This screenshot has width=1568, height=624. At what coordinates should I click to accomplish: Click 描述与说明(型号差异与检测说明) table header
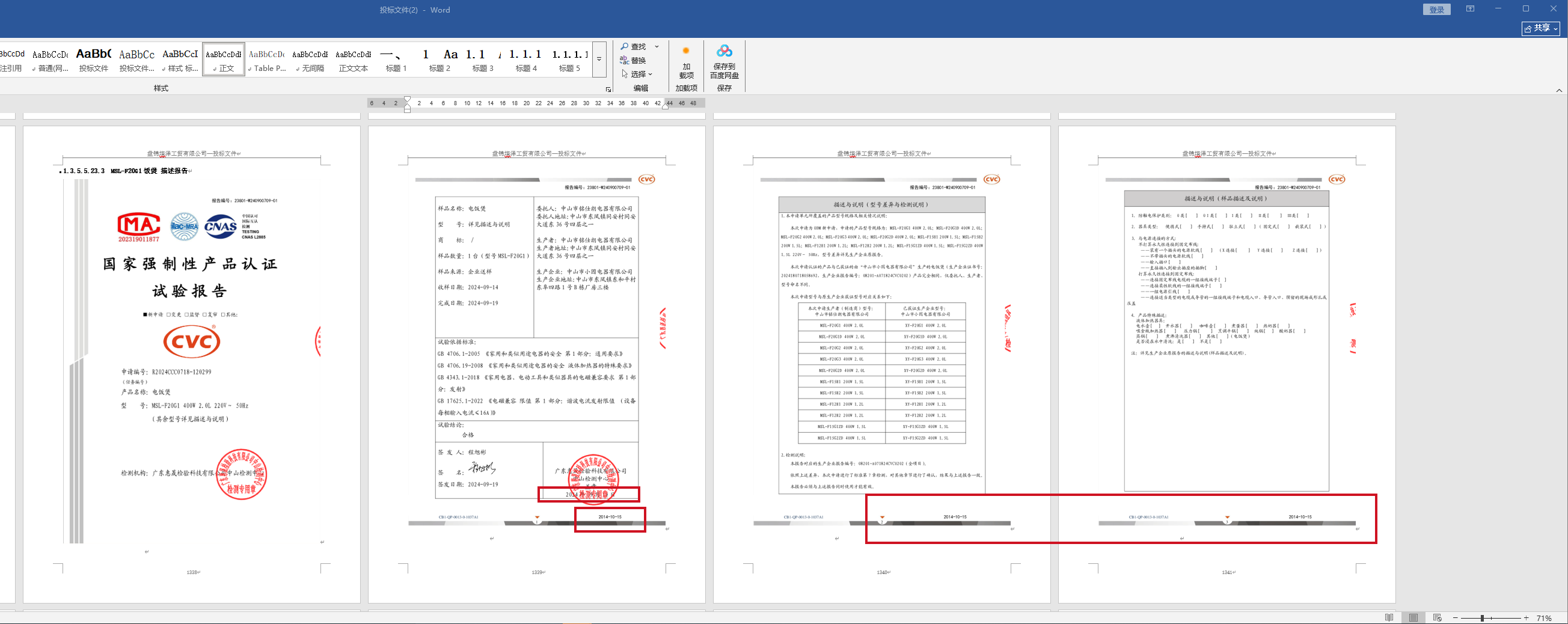[881, 204]
